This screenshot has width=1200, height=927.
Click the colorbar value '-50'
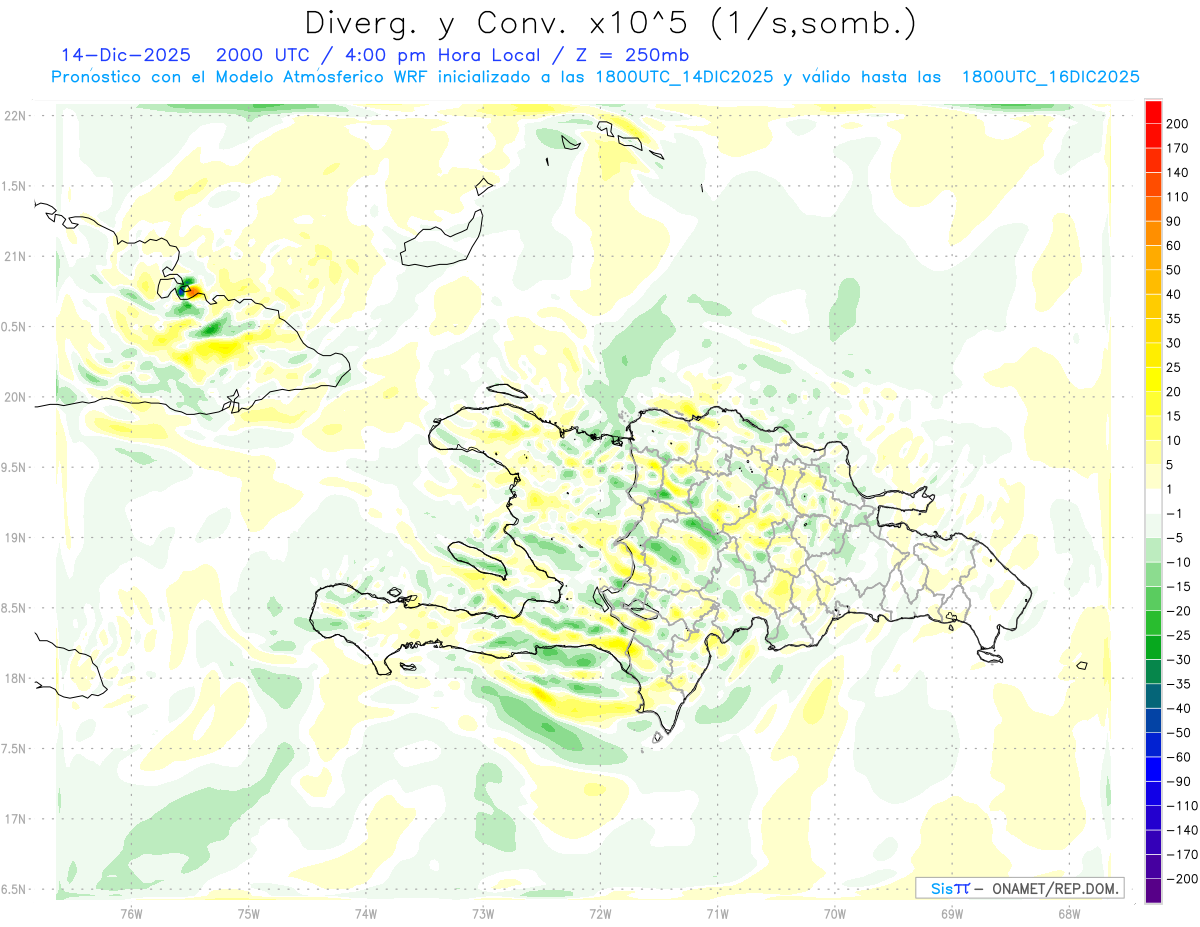coord(1178,732)
